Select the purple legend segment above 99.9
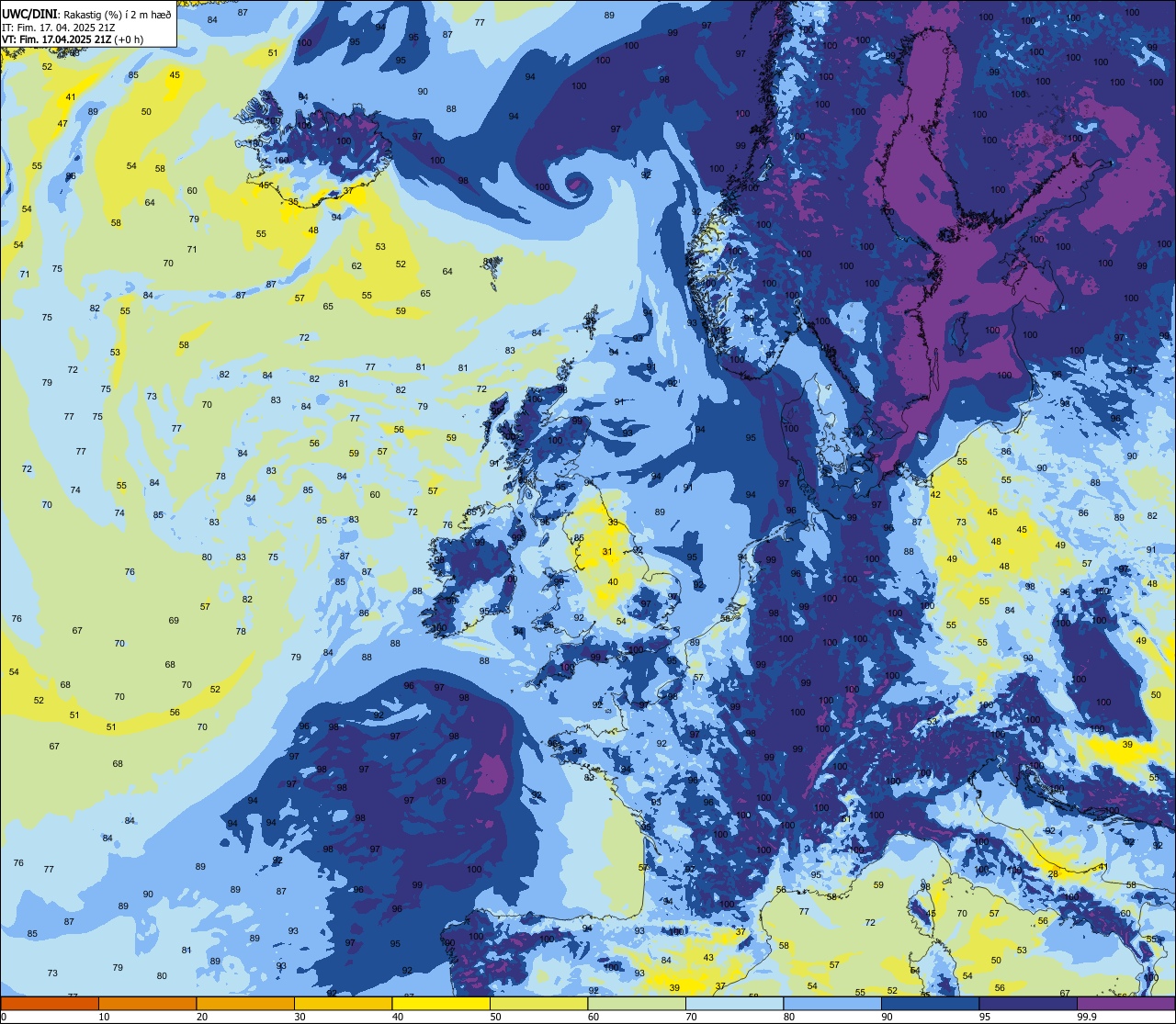The image size is (1176, 1024). pos(1125,1004)
